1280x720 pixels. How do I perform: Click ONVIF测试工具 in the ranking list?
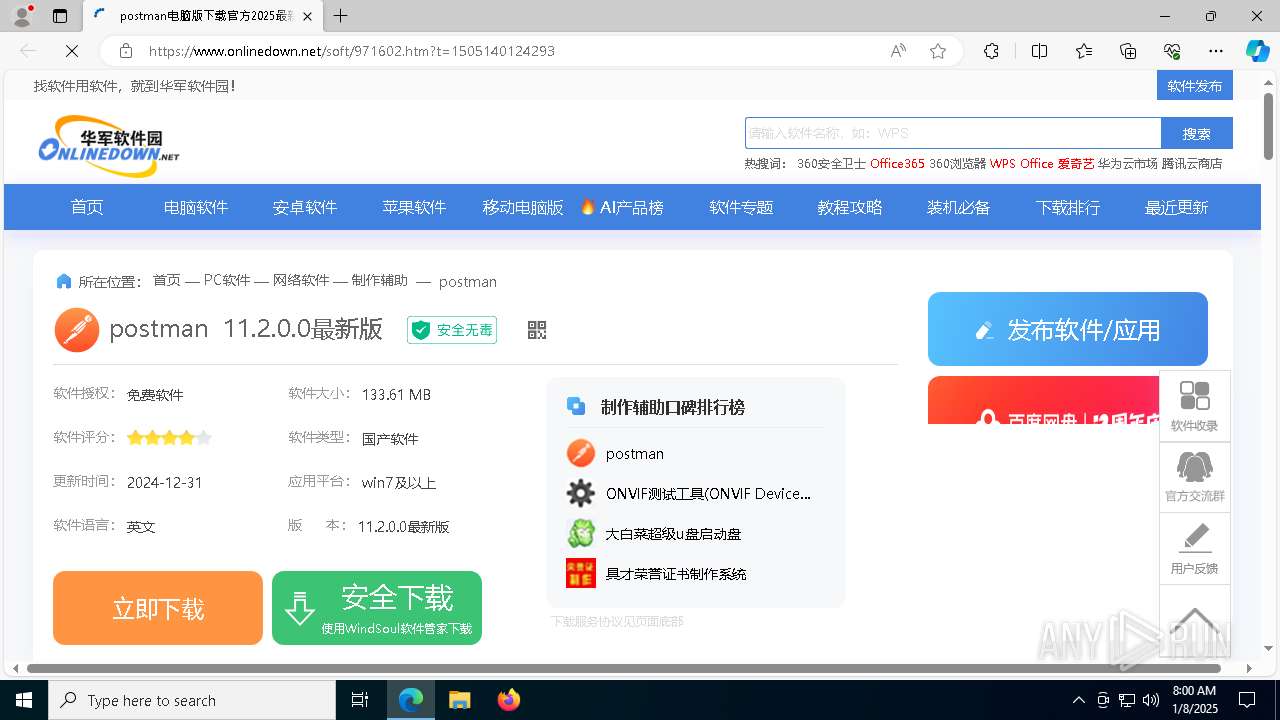708,493
